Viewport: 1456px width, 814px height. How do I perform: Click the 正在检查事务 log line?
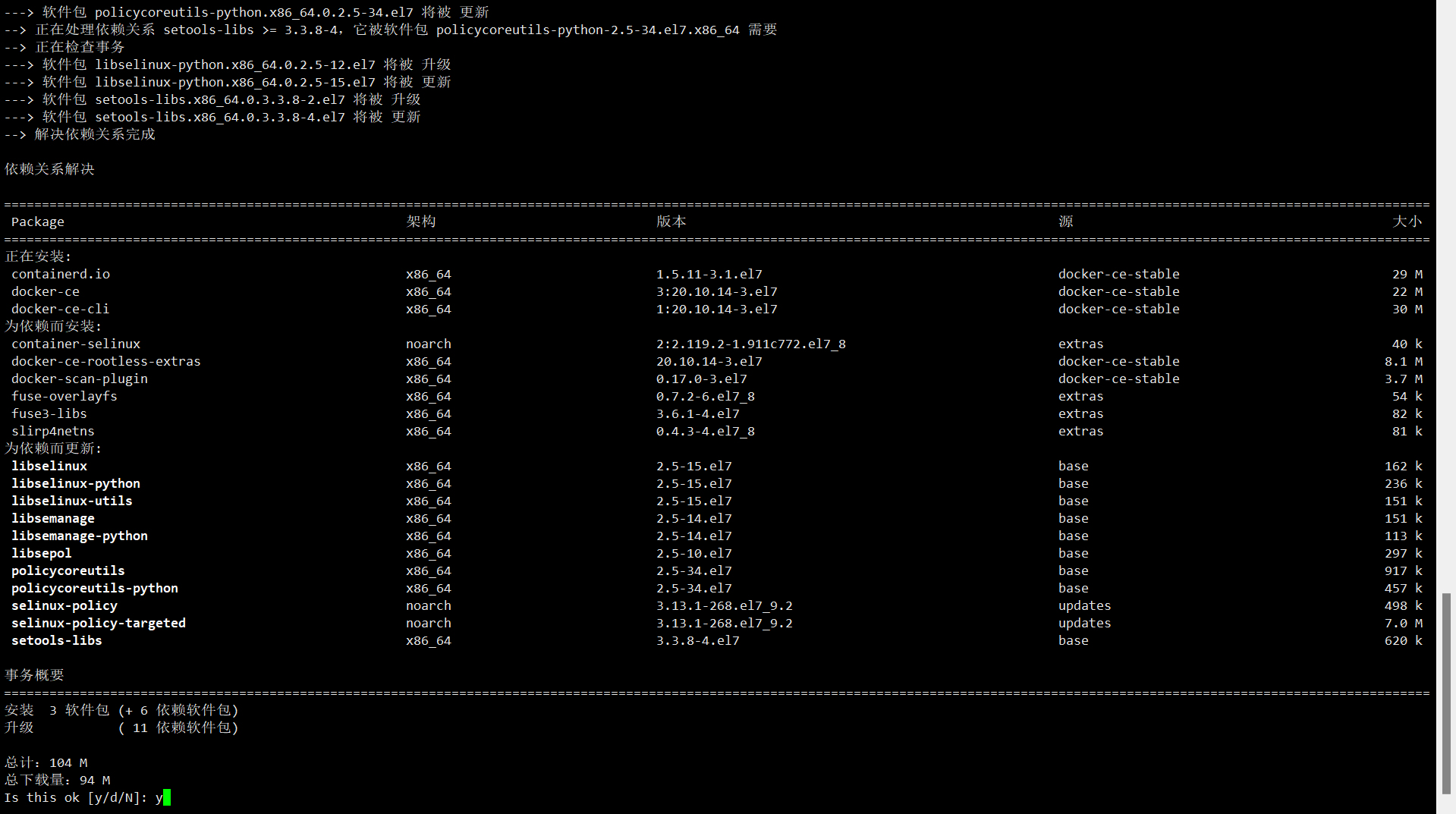pyautogui.click(x=64, y=47)
